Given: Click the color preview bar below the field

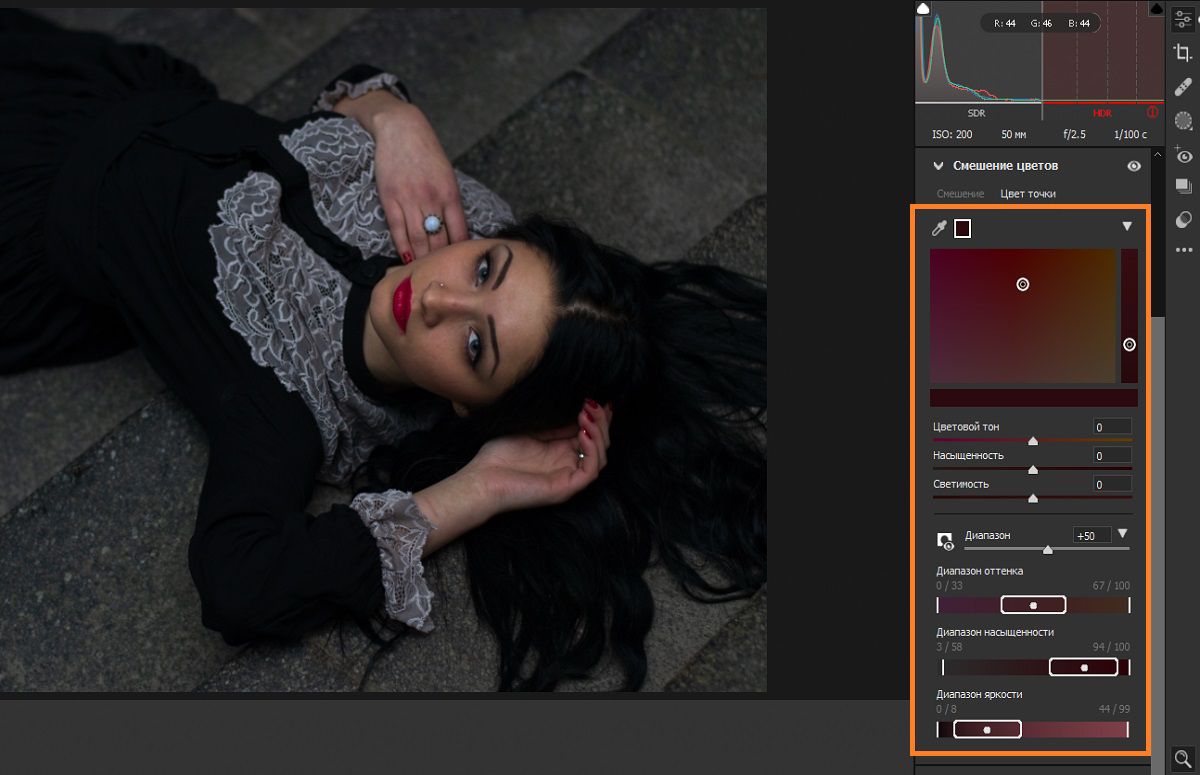Looking at the screenshot, I should point(1033,398).
